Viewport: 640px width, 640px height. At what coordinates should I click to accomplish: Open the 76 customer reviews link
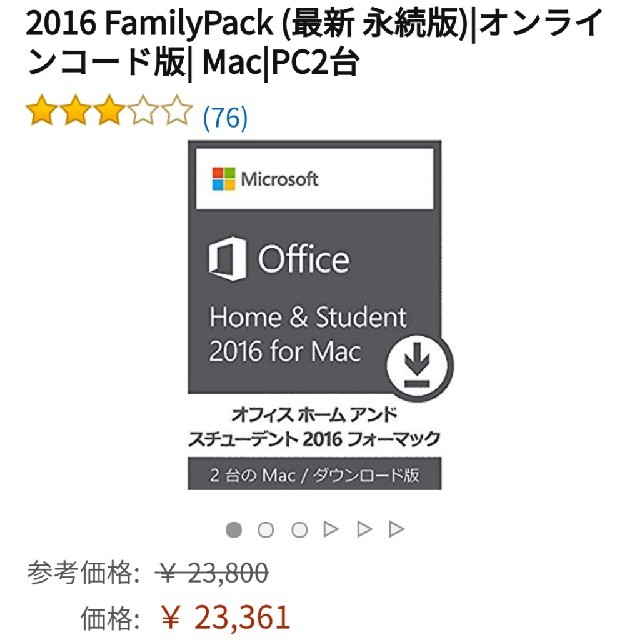point(225,118)
